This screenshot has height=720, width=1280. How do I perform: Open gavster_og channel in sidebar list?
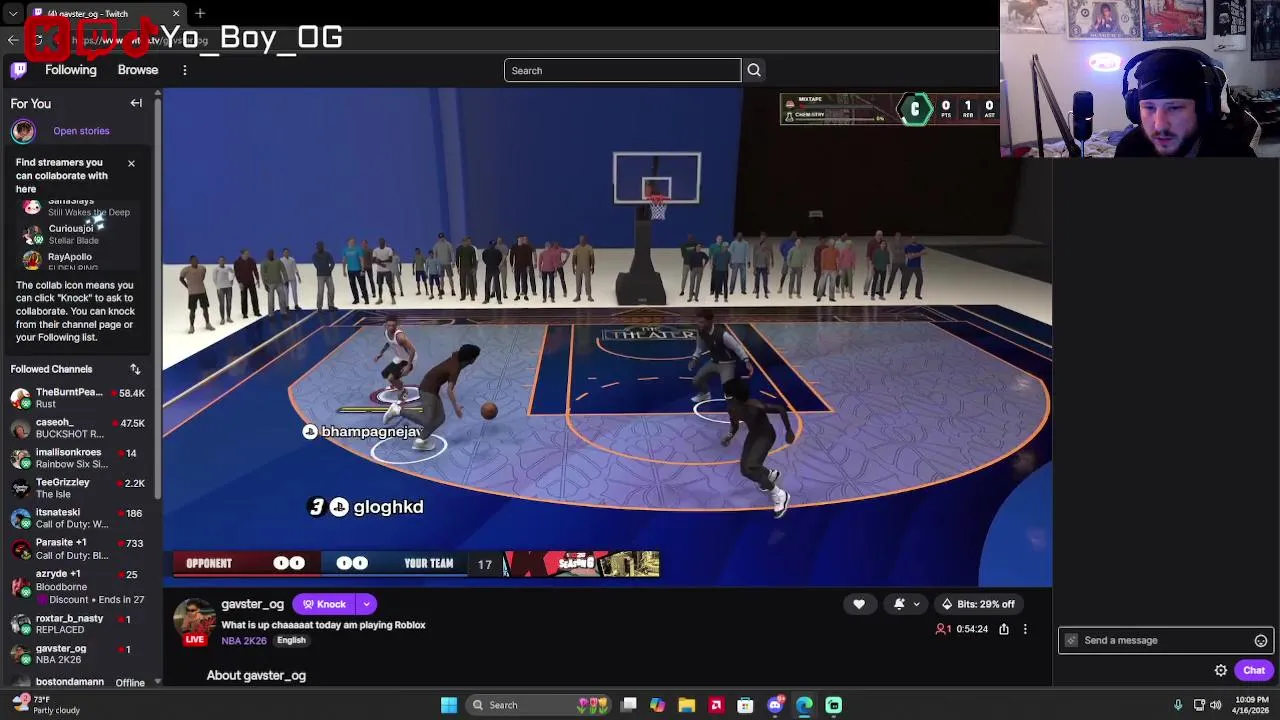(x=78, y=654)
